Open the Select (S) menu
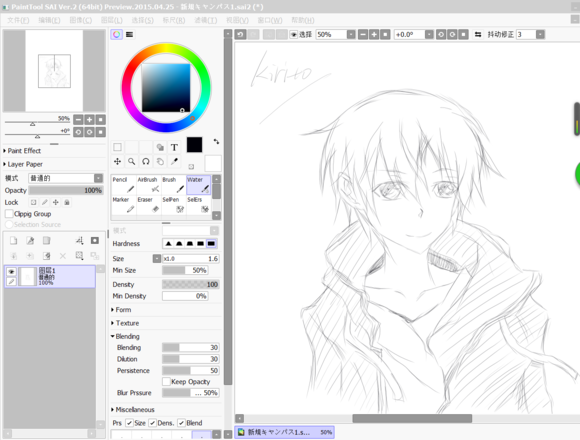 (x=142, y=20)
